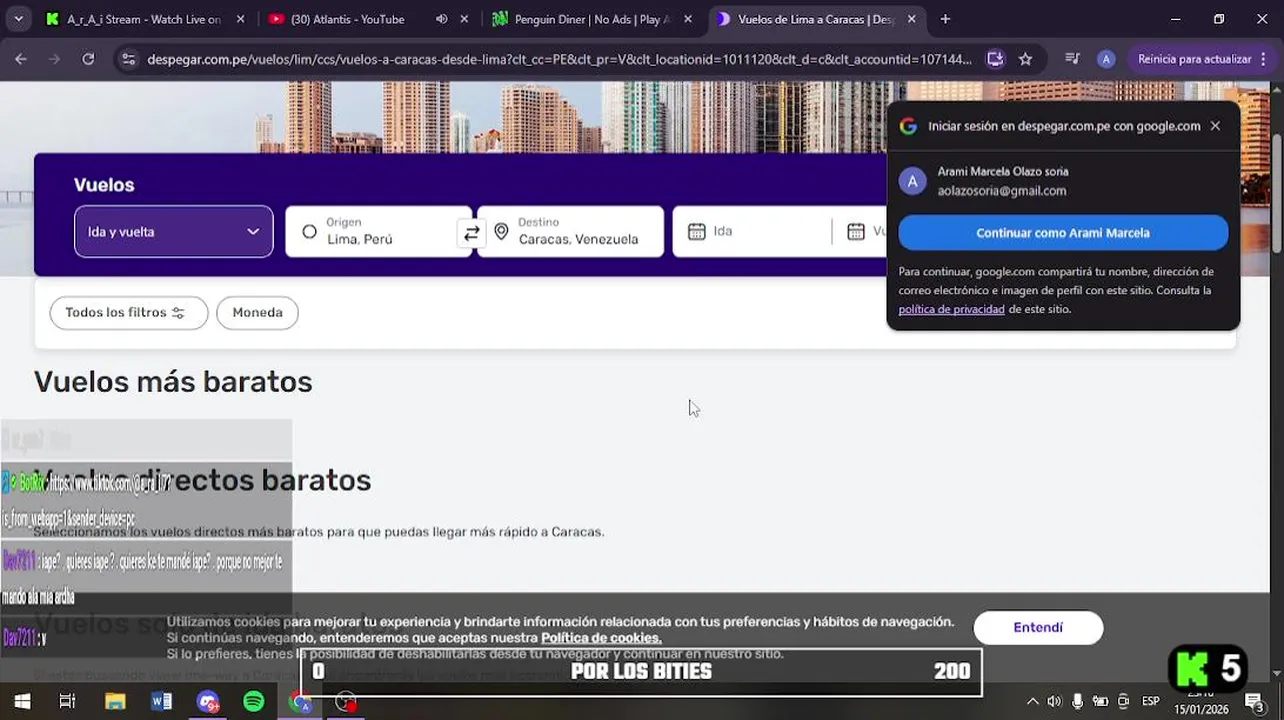Bookmark this page with the star icon
Screen dimensions: 1284x720
pos(1025,59)
